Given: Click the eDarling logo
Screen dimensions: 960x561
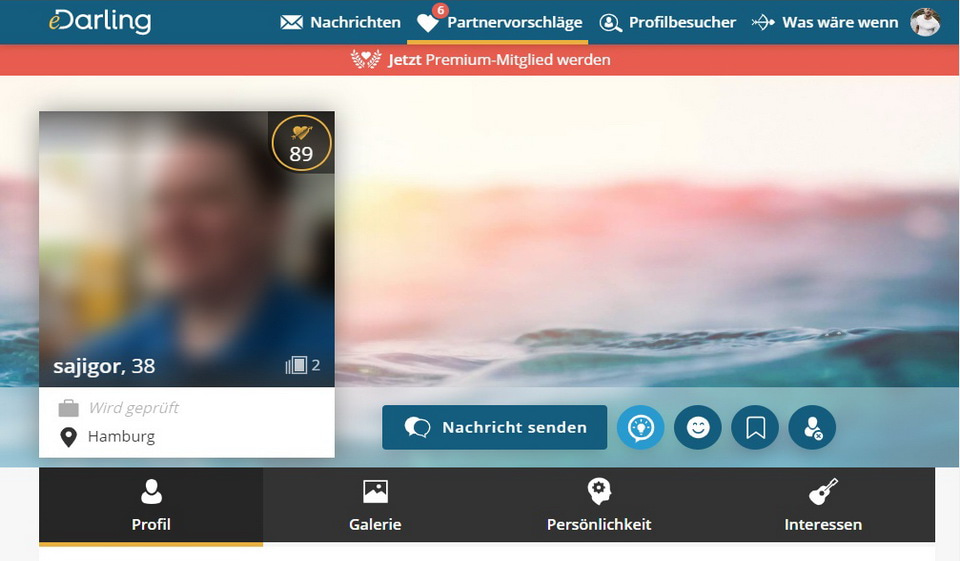Looking at the screenshot, I should coord(100,21).
